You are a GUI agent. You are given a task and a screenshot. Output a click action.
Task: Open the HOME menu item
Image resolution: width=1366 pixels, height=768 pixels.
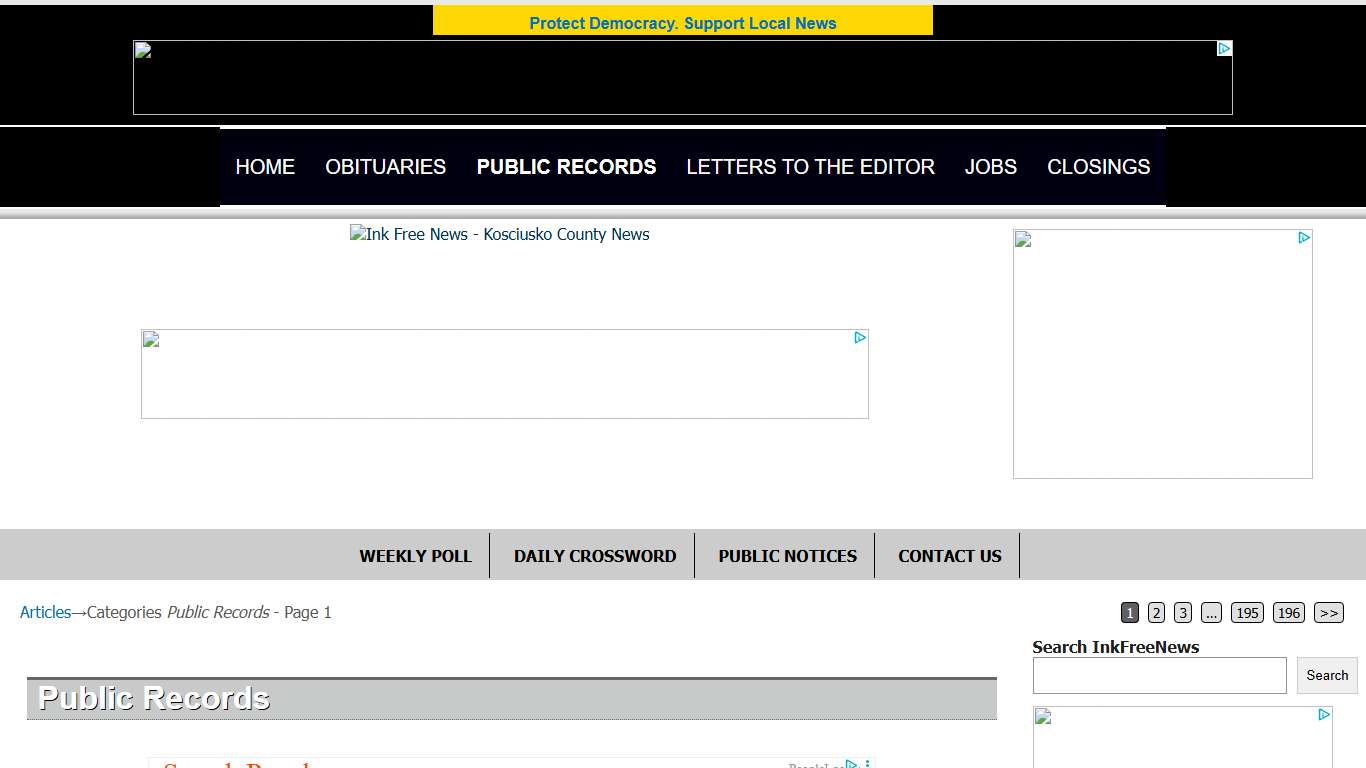point(265,167)
